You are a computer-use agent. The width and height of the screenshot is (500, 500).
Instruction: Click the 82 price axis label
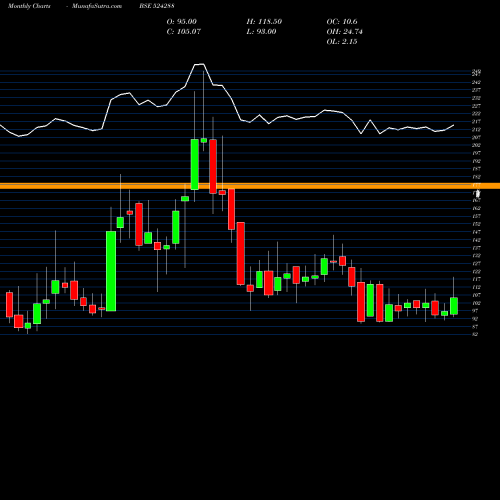(x=476, y=334)
